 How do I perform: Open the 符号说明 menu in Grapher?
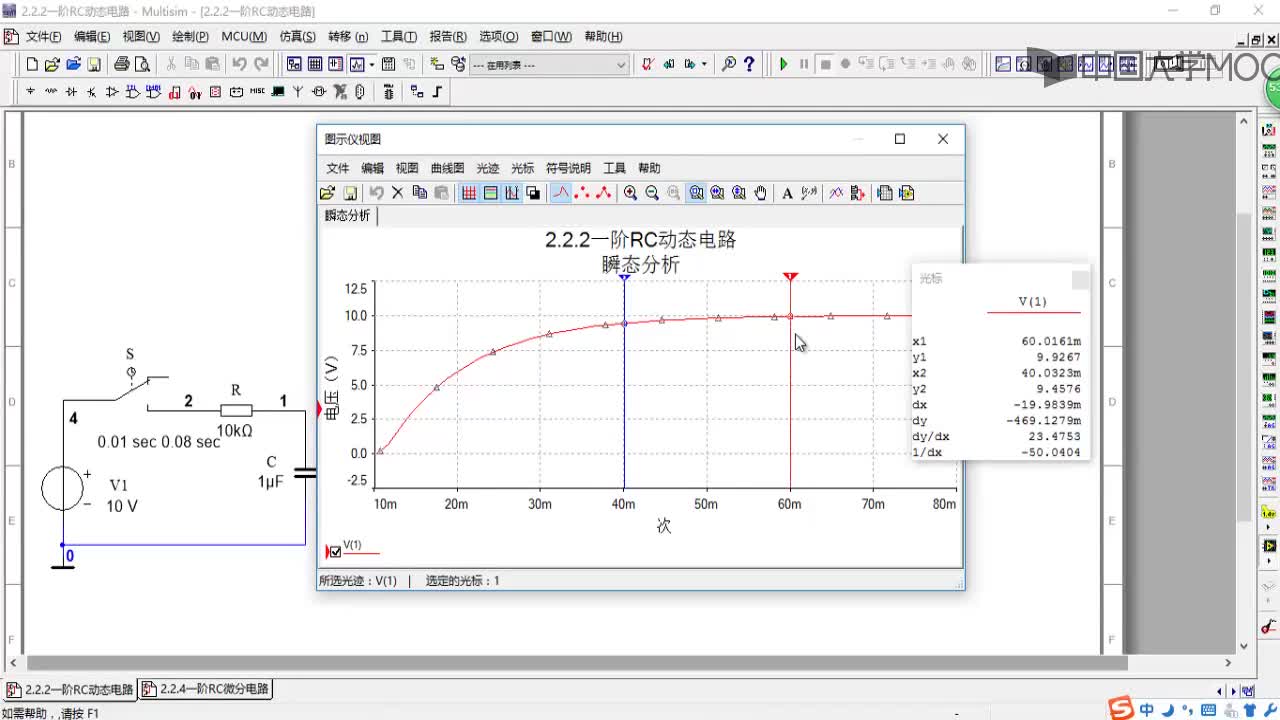pyautogui.click(x=568, y=168)
